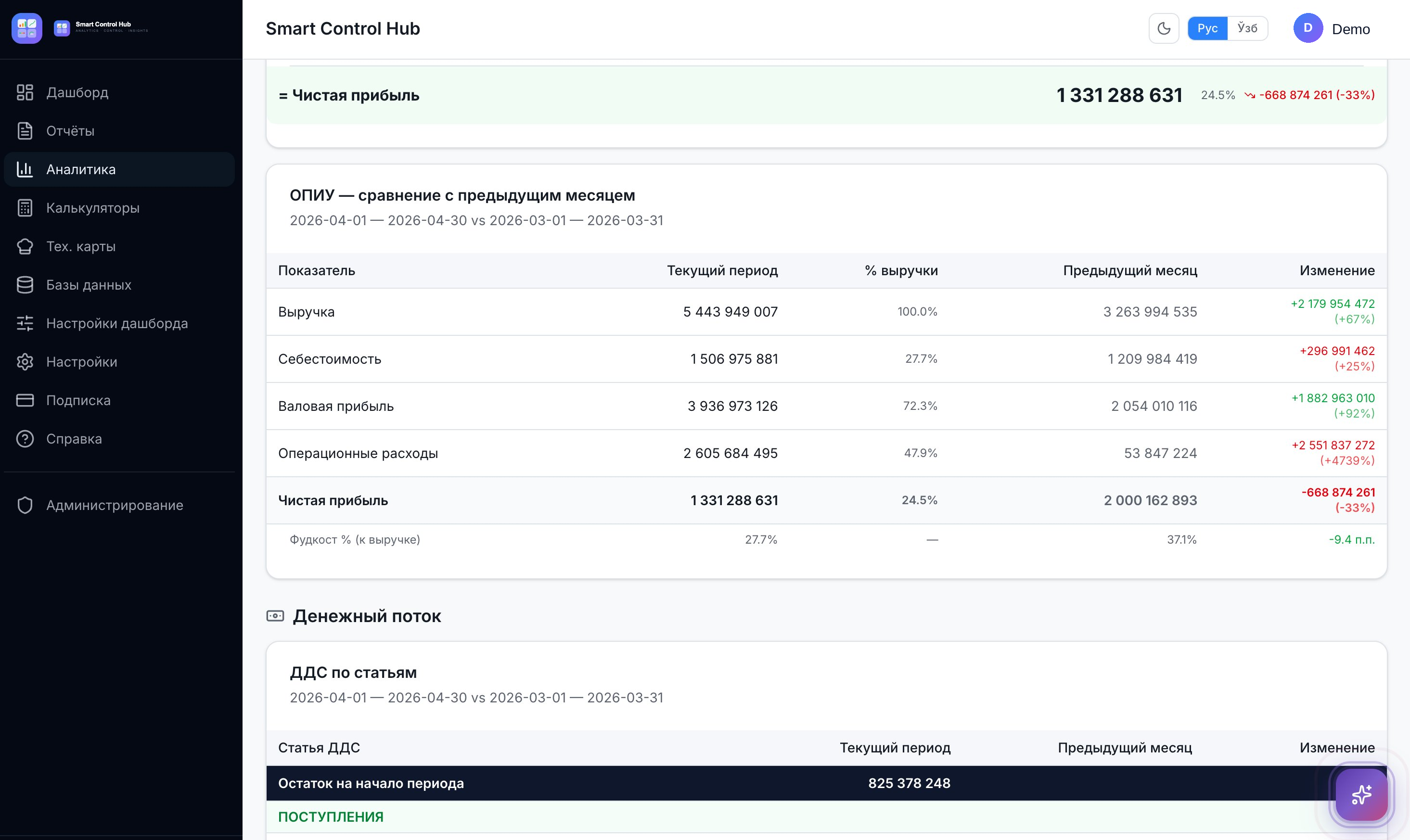1410x840 pixels.
Task: Open the AI assistant sparkle button
Action: 1361,795
